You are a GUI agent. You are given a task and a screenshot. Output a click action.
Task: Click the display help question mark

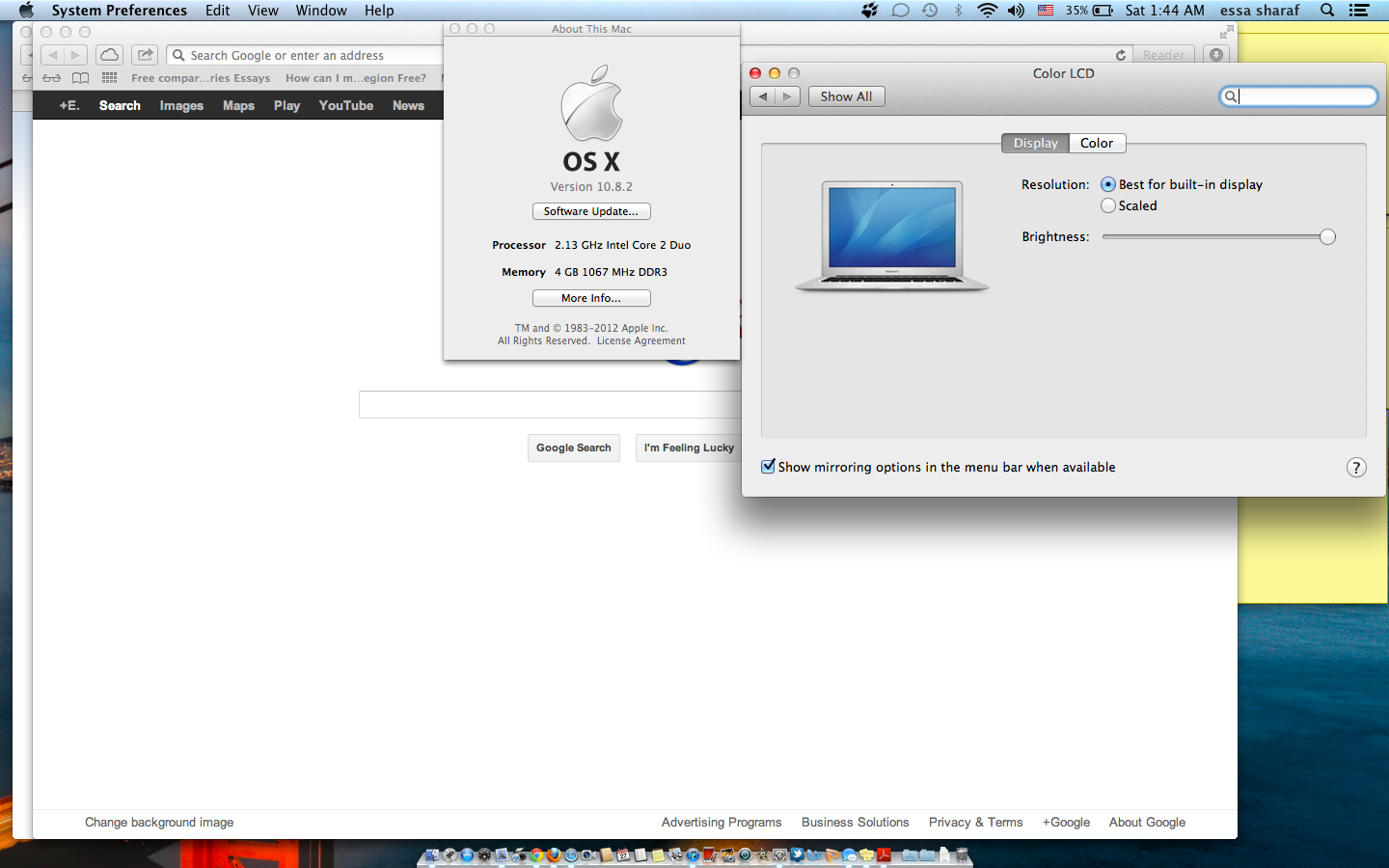coord(1356,468)
